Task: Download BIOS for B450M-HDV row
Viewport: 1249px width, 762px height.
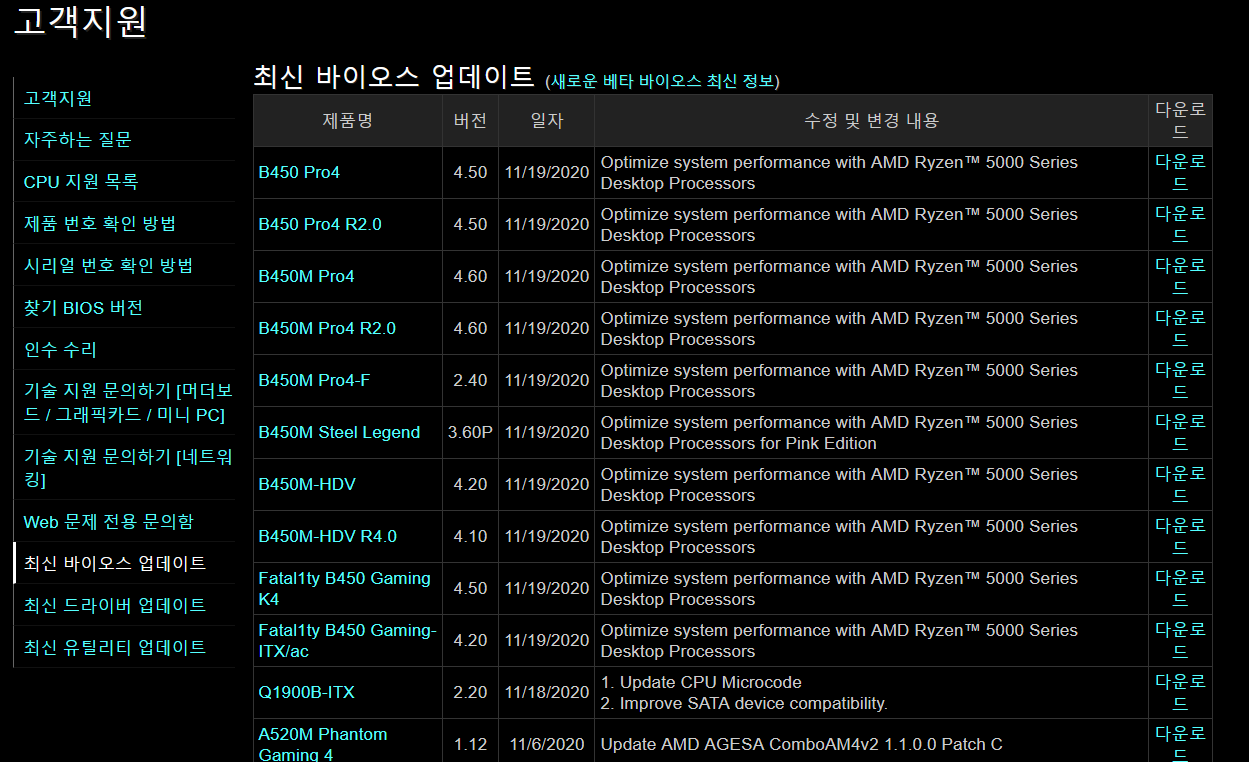Action: 1180,484
